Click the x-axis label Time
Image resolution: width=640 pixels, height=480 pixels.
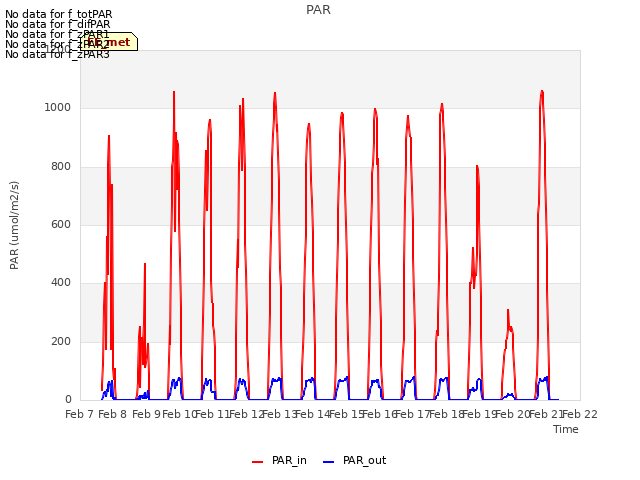[566, 429]
